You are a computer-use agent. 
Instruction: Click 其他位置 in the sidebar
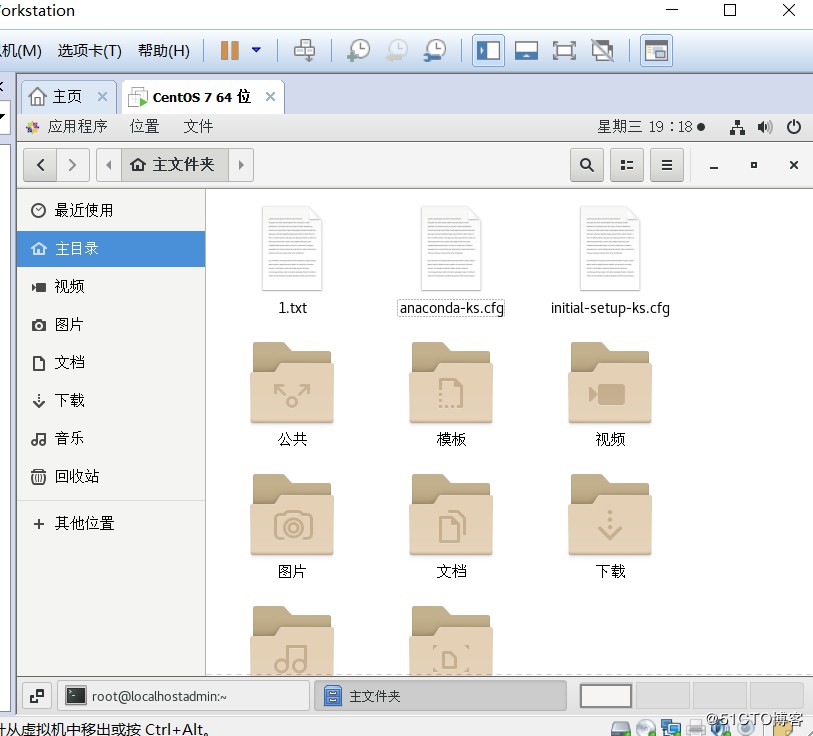pyautogui.click(x=111, y=523)
